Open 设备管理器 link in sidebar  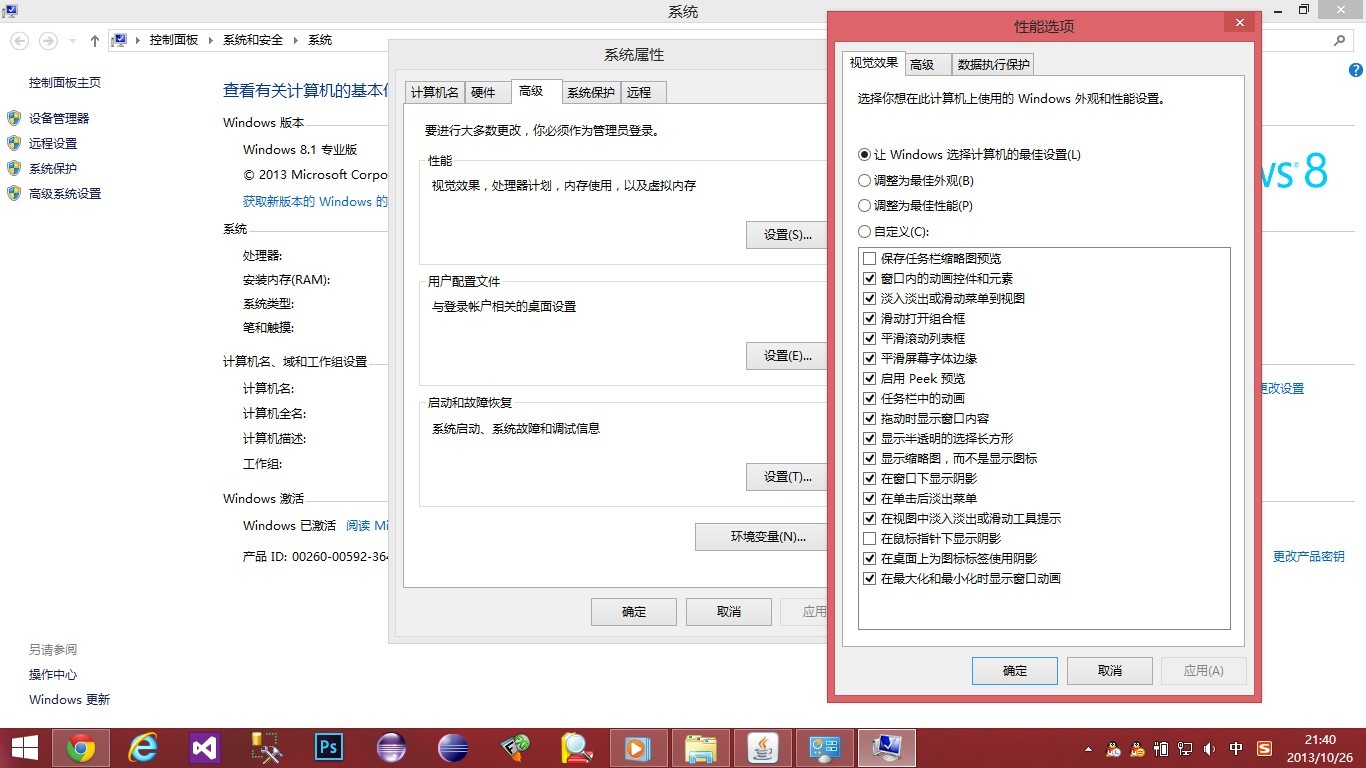59,118
